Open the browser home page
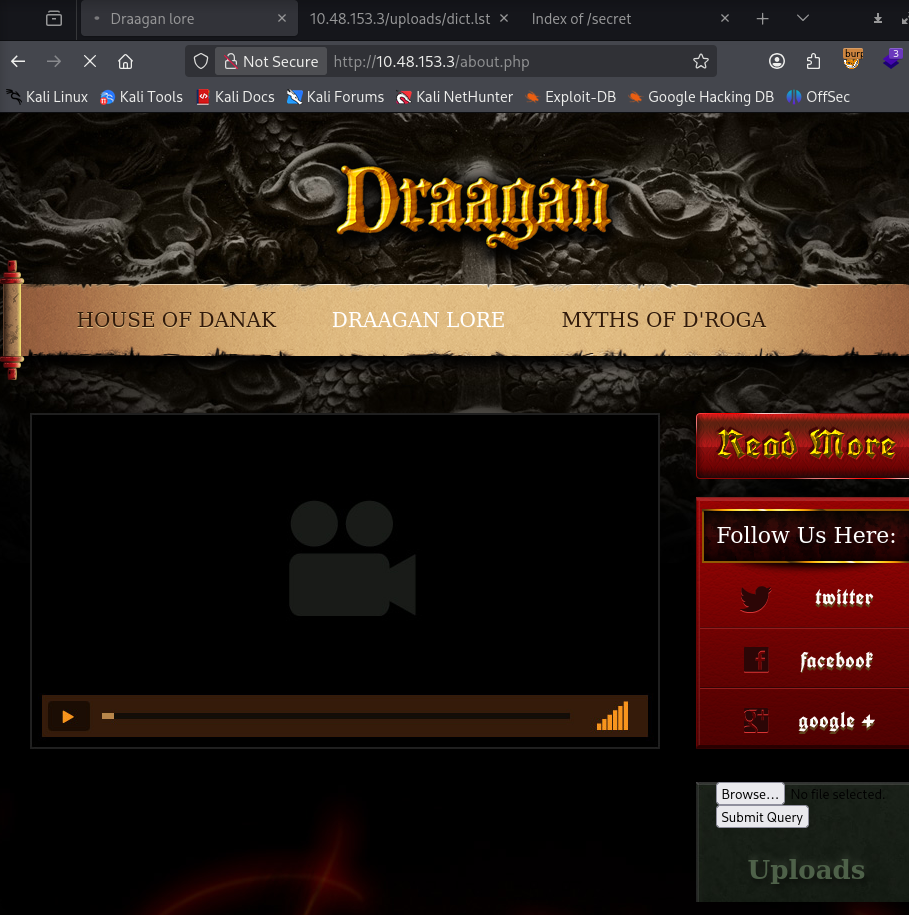 (125, 61)
